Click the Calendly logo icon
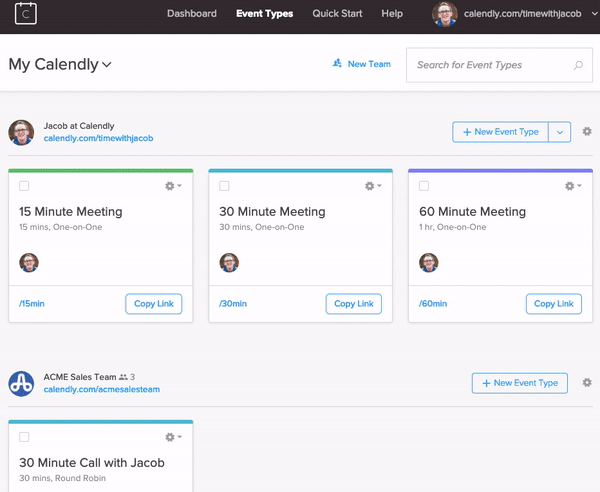600x492 pixels. [x=26, y=13]
